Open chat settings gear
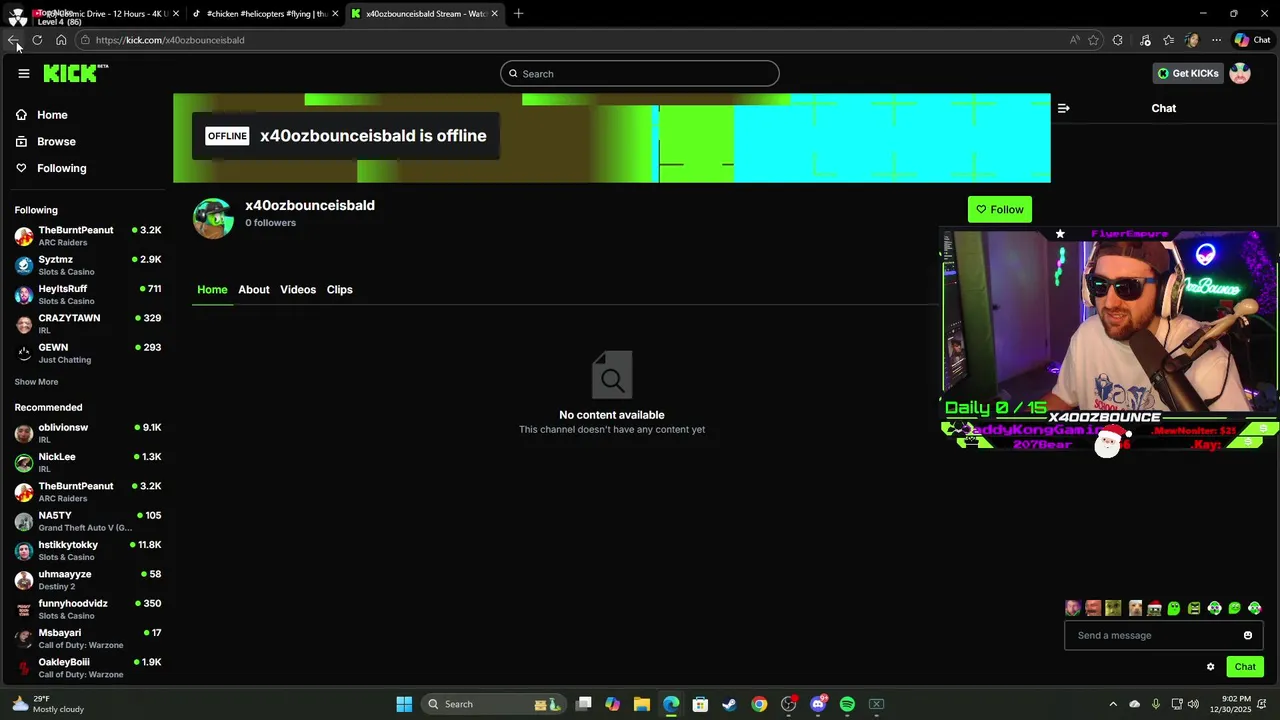The image size is (1280, 720). [x=1210, y=667]
